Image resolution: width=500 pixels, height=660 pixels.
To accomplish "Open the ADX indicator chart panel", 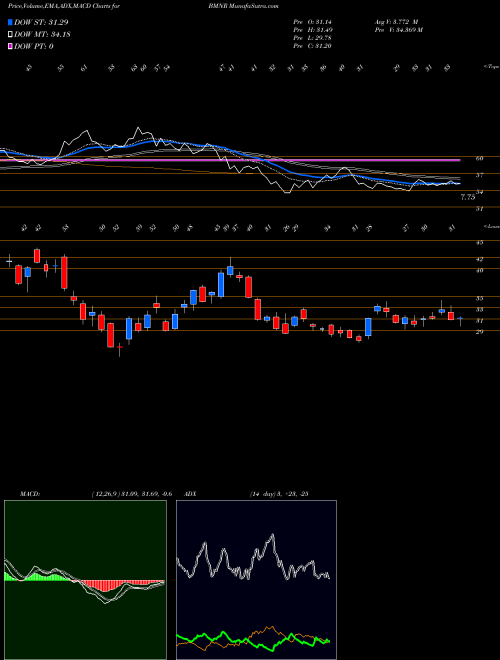I will [256, 580].
